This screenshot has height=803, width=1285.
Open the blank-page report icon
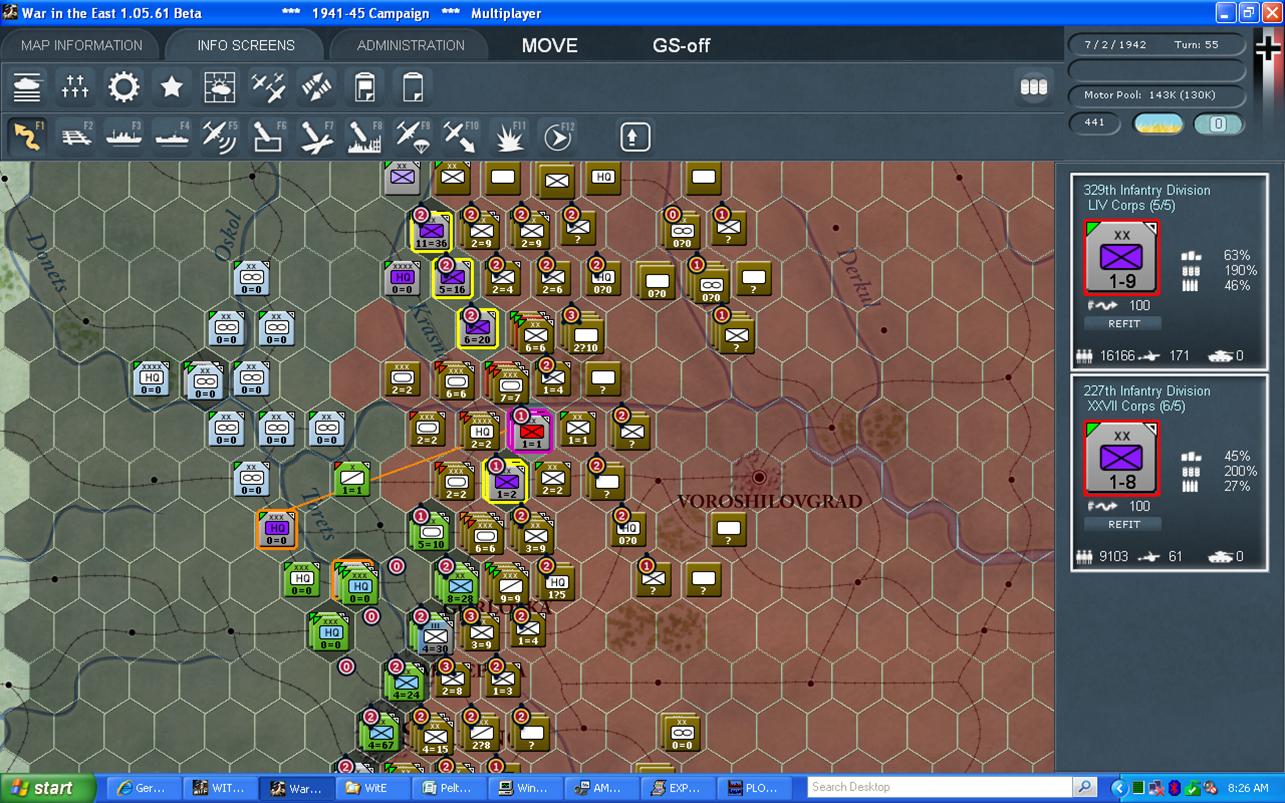[x=413, y=87]
